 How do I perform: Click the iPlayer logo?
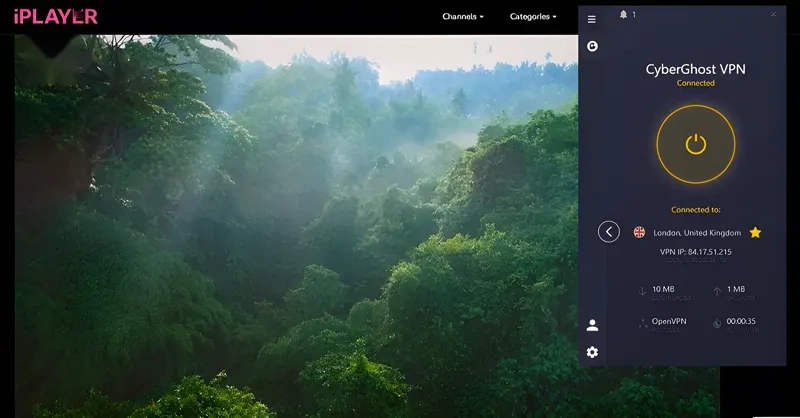click(56, 16)
